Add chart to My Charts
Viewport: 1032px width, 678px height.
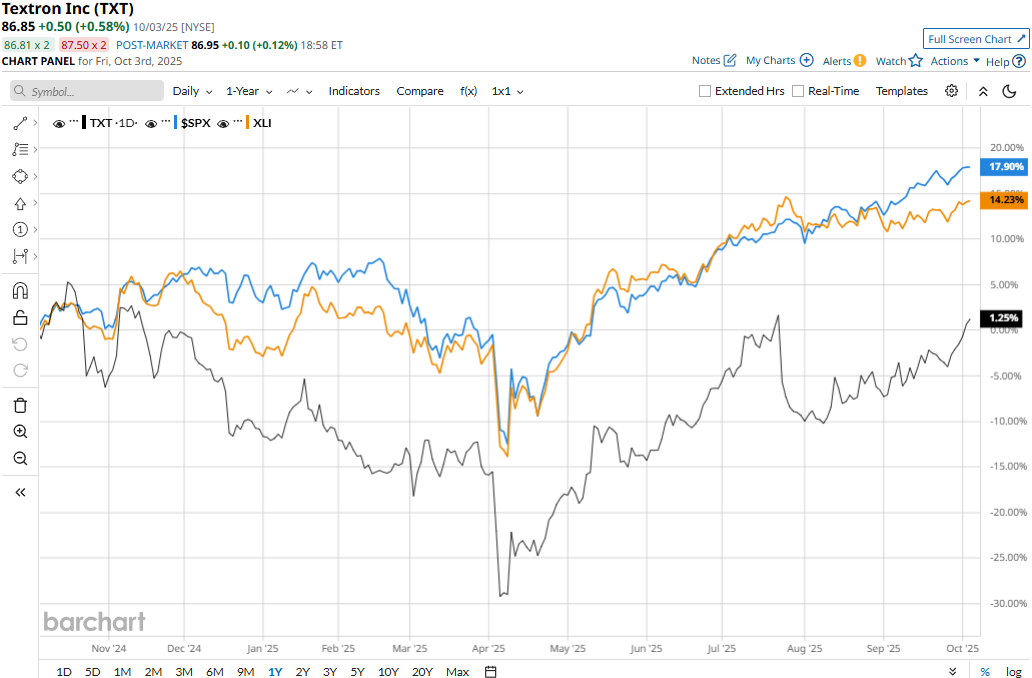806,60
